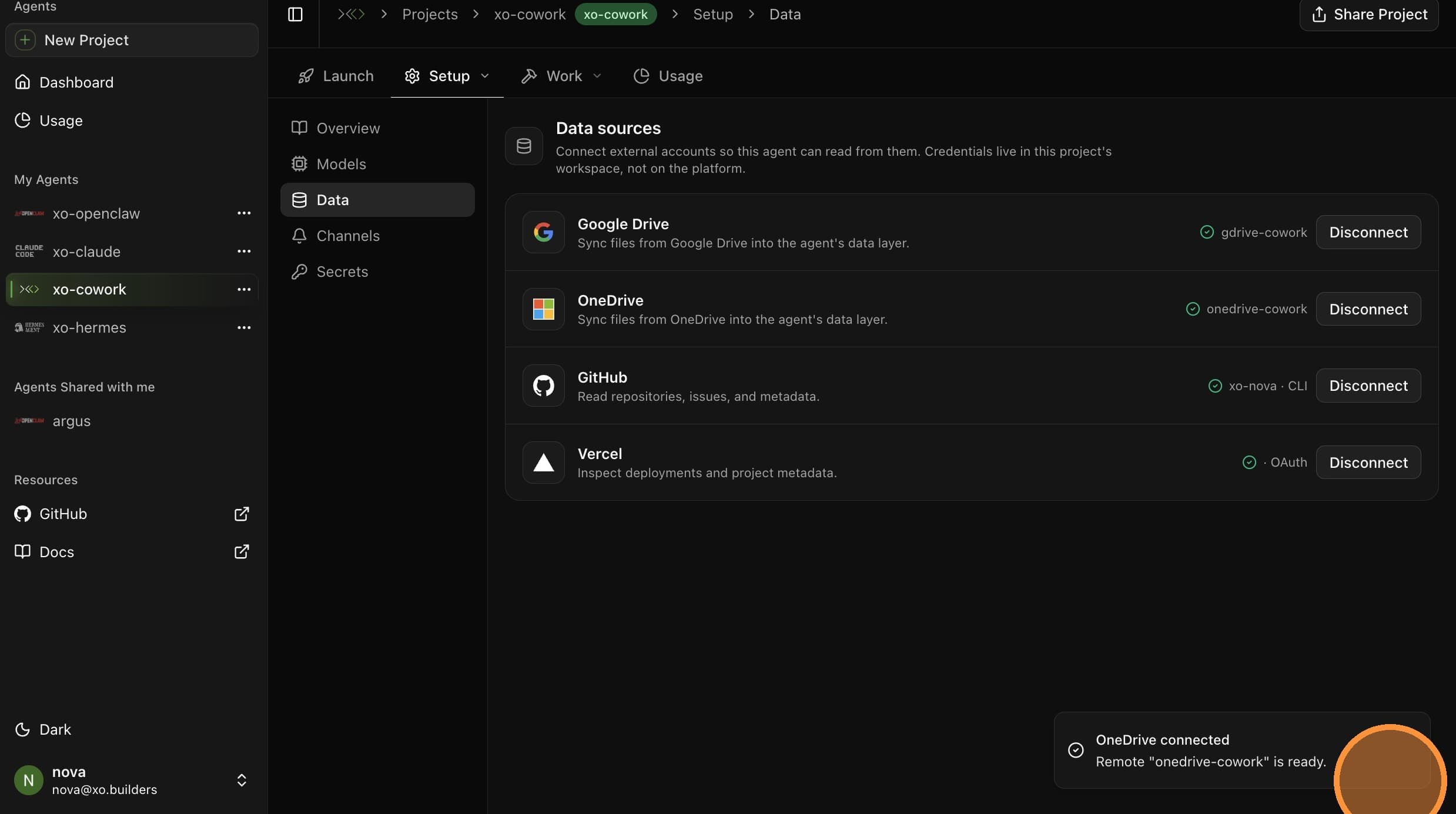Switch to the top Usage tab
This screenshot has height=814, width=1456.
[668, 76]
